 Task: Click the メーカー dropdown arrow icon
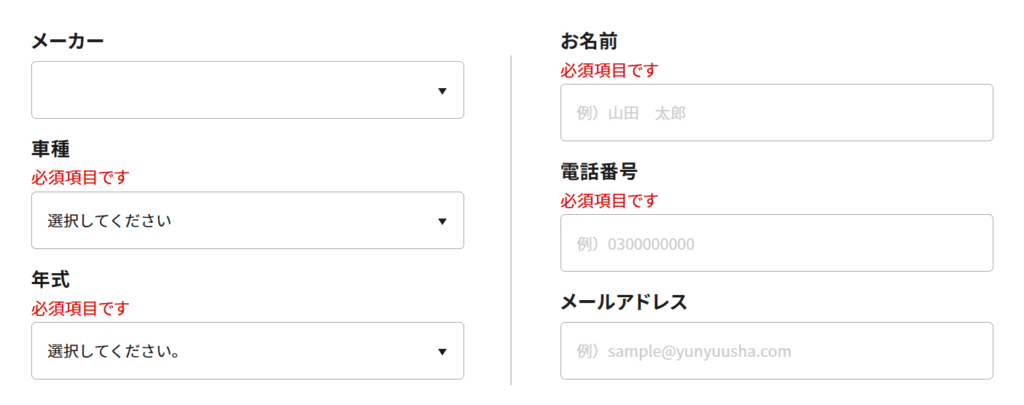442,91
